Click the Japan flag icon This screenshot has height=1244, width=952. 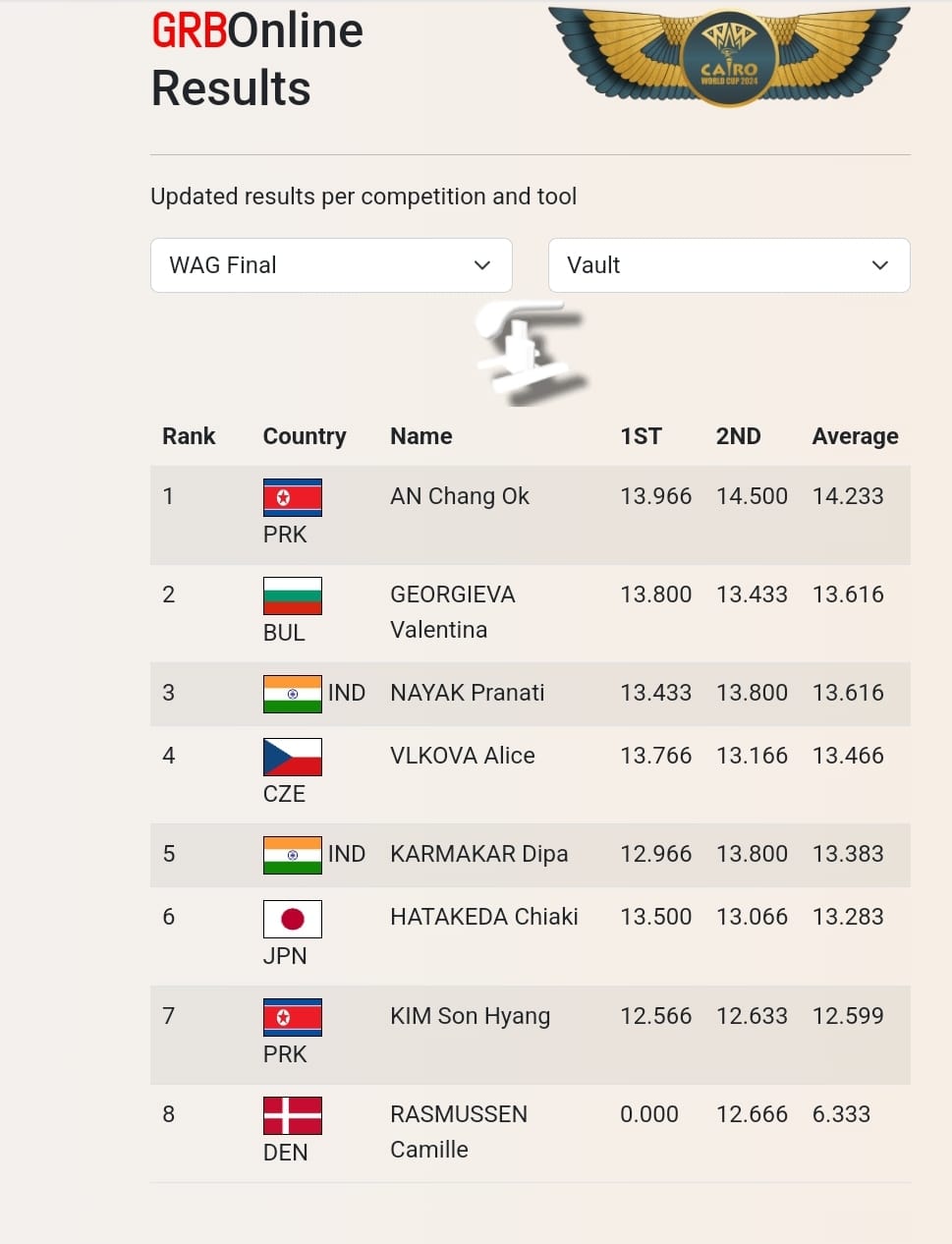pos(293,919)
